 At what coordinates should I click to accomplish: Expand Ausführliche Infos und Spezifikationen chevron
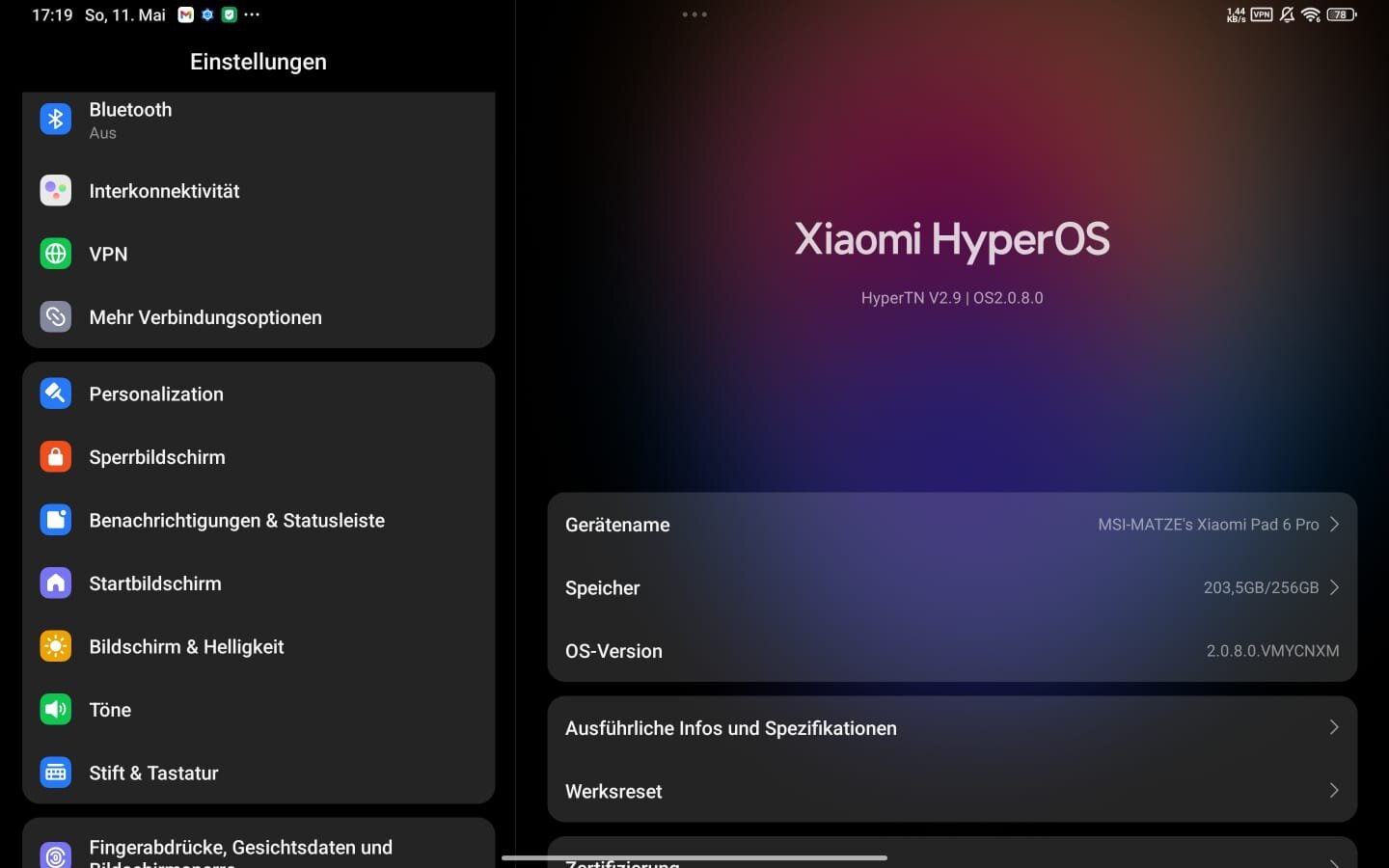point(1334,727)
